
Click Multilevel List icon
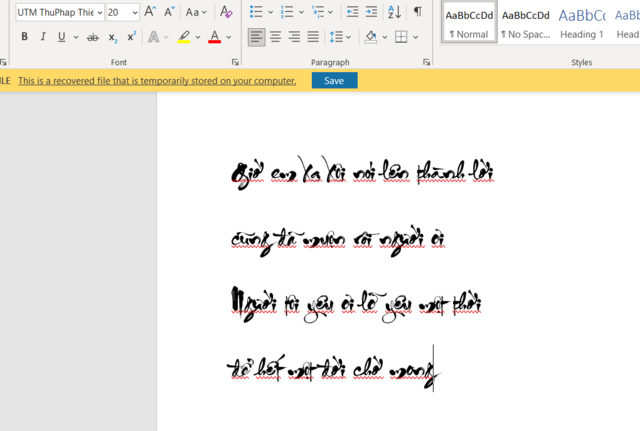pos(318,12)
